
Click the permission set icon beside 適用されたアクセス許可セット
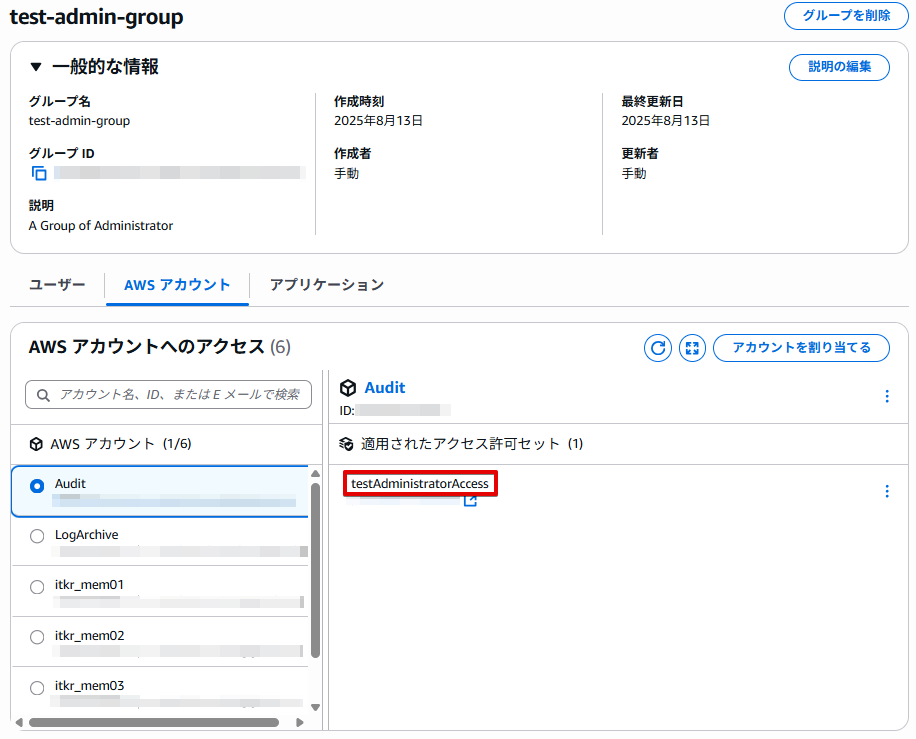pyautogui.click(x=346, y=444)
